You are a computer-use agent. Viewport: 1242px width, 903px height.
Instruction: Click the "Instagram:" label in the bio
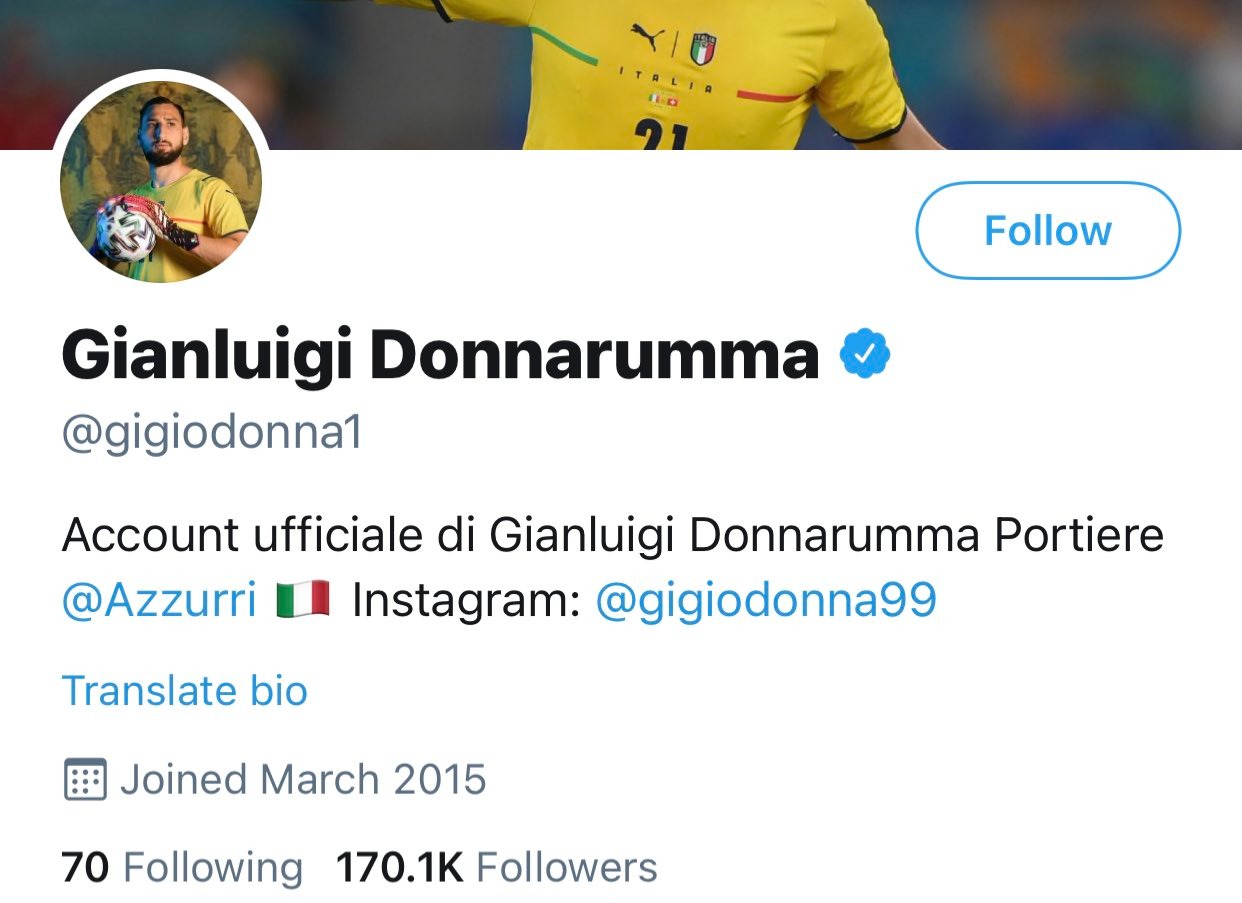pos(466,601)
